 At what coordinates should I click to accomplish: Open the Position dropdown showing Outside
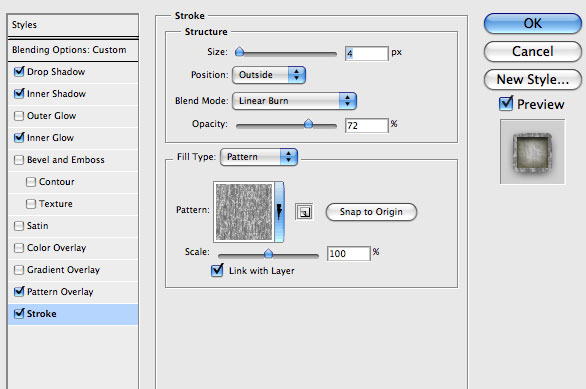(x=269, y=75)
